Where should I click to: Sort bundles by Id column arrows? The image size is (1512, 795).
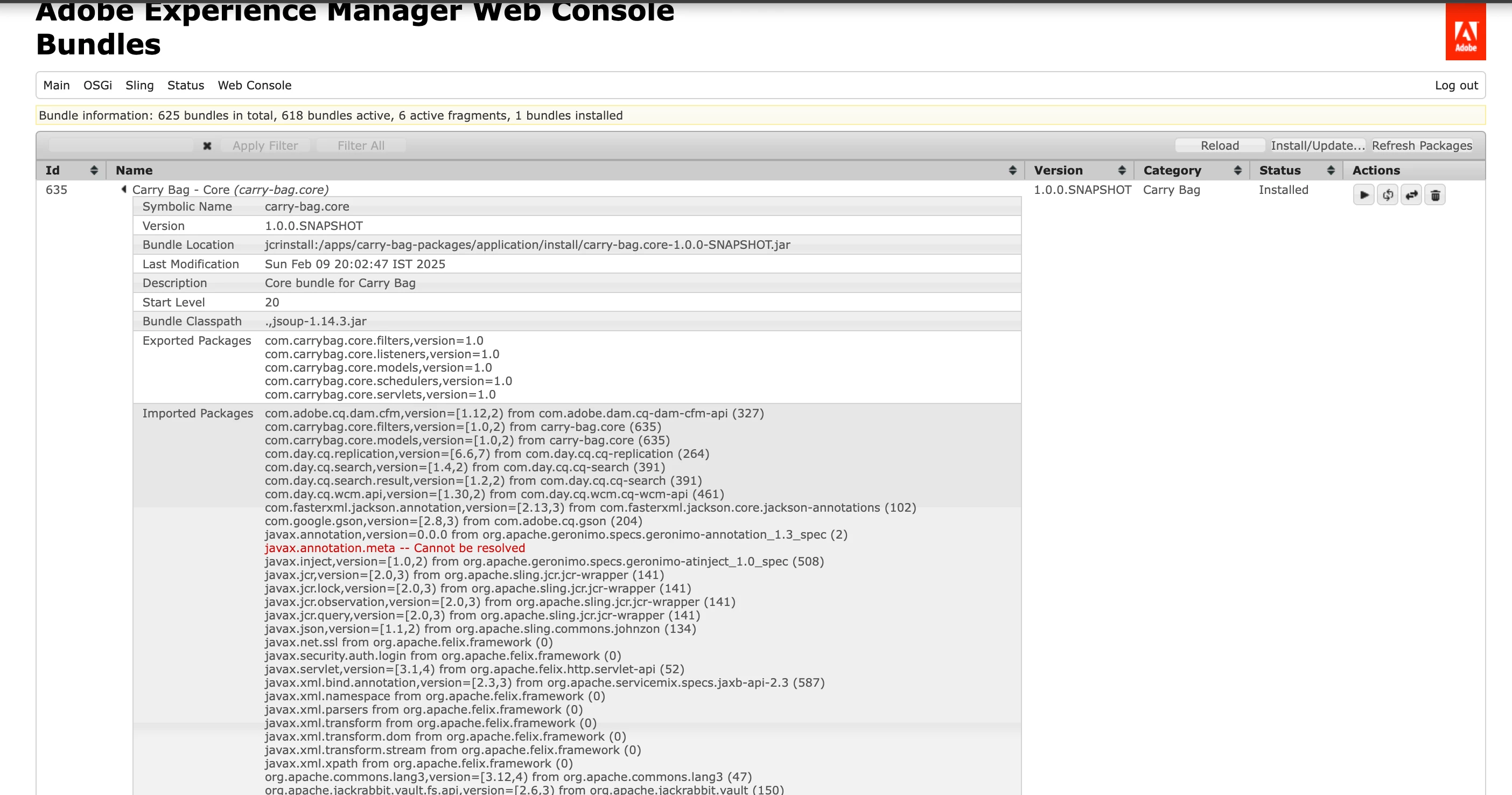pyautogui.click(x=94, y=170)
